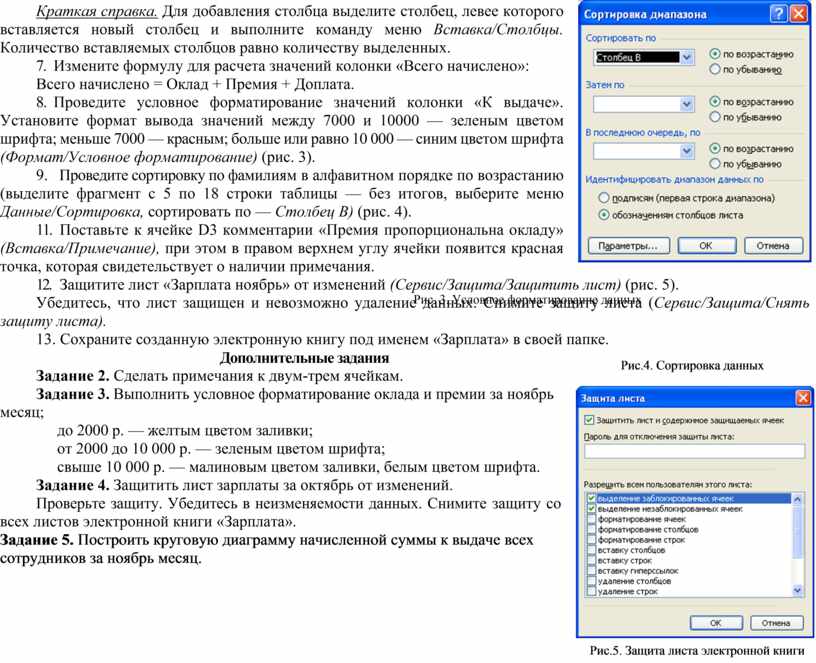Click the underlined text Краткая справка.

click(x=97, y=11)
